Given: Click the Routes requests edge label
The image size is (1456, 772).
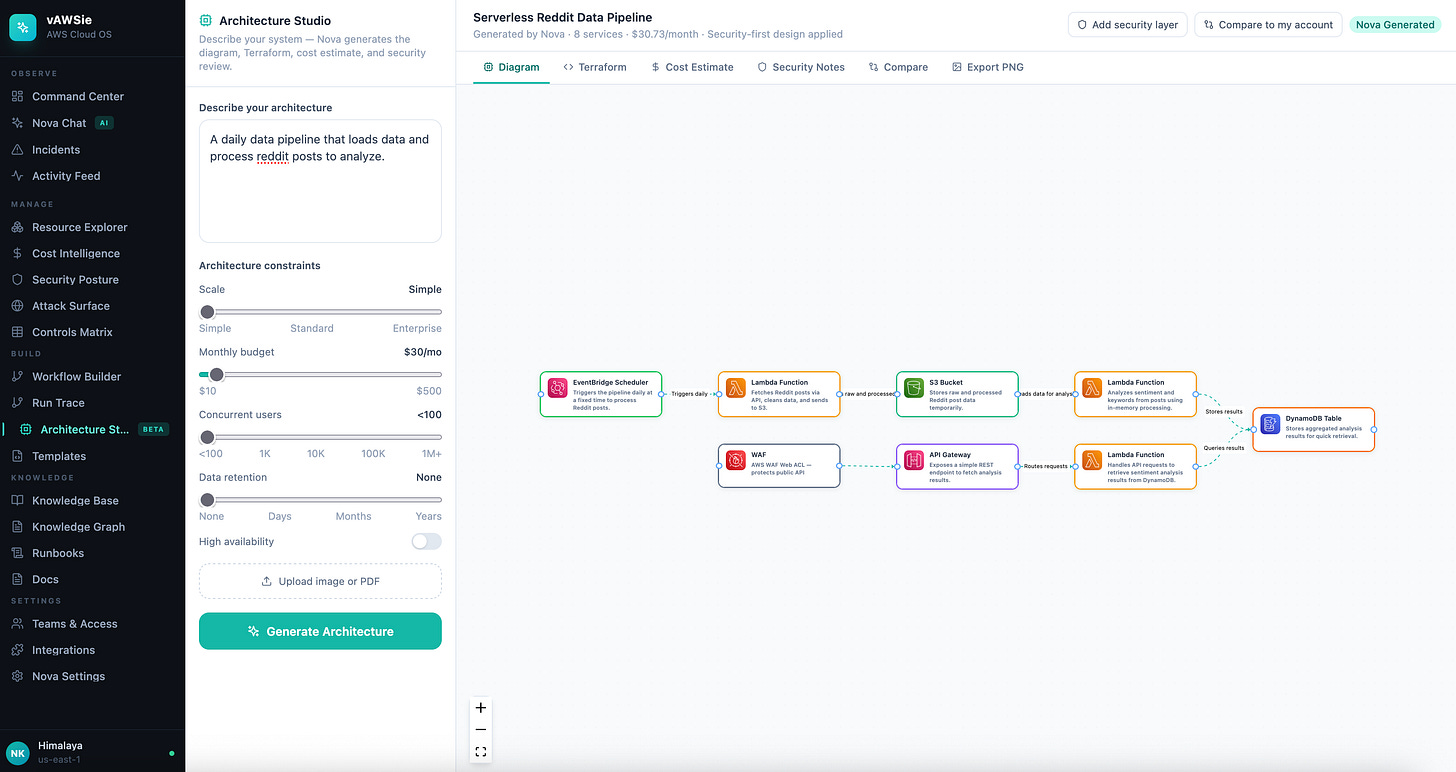Looking at the screenshot, I should point(1046,466).
